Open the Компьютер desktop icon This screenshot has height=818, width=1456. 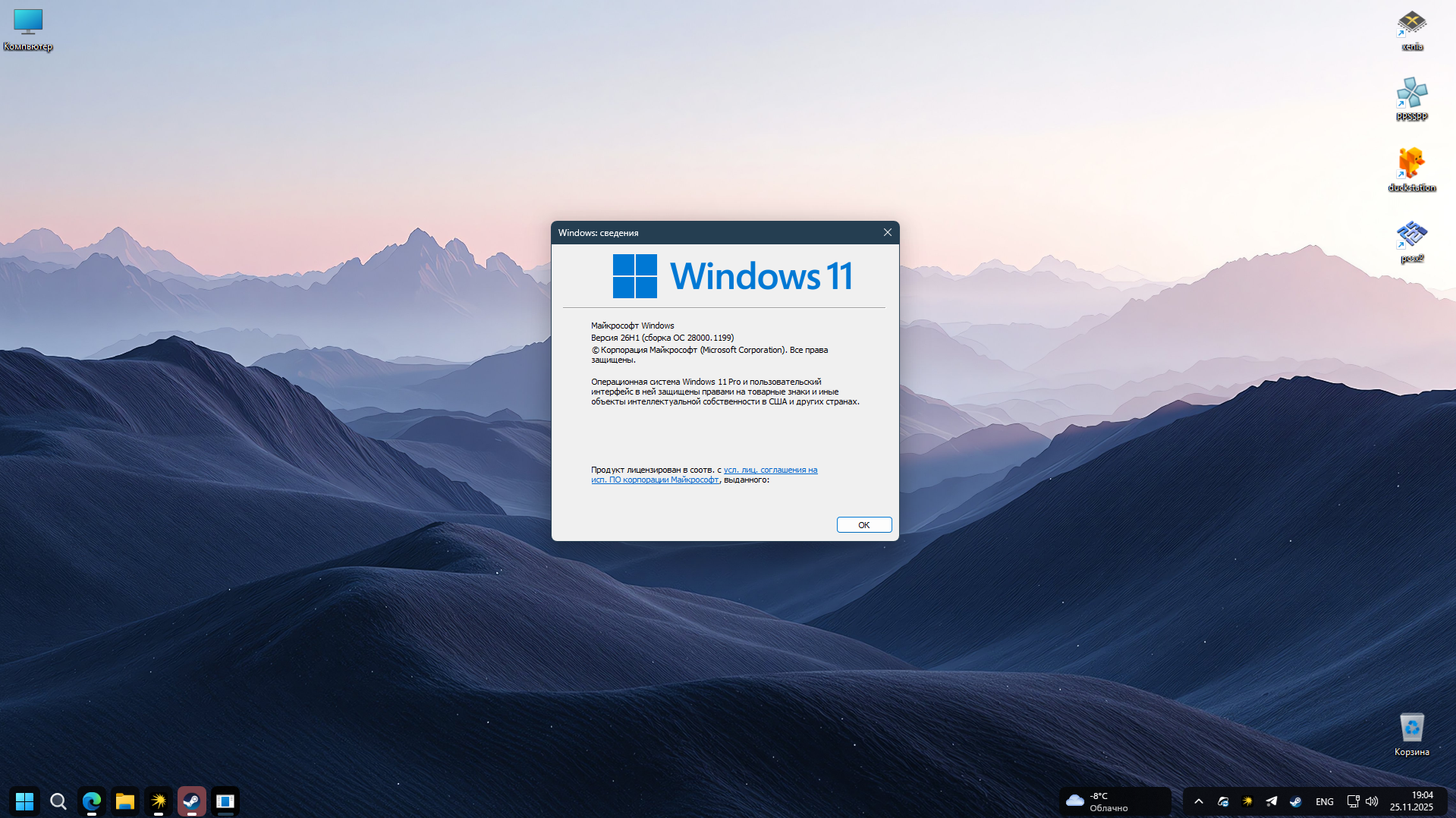[x=28, y=30]
